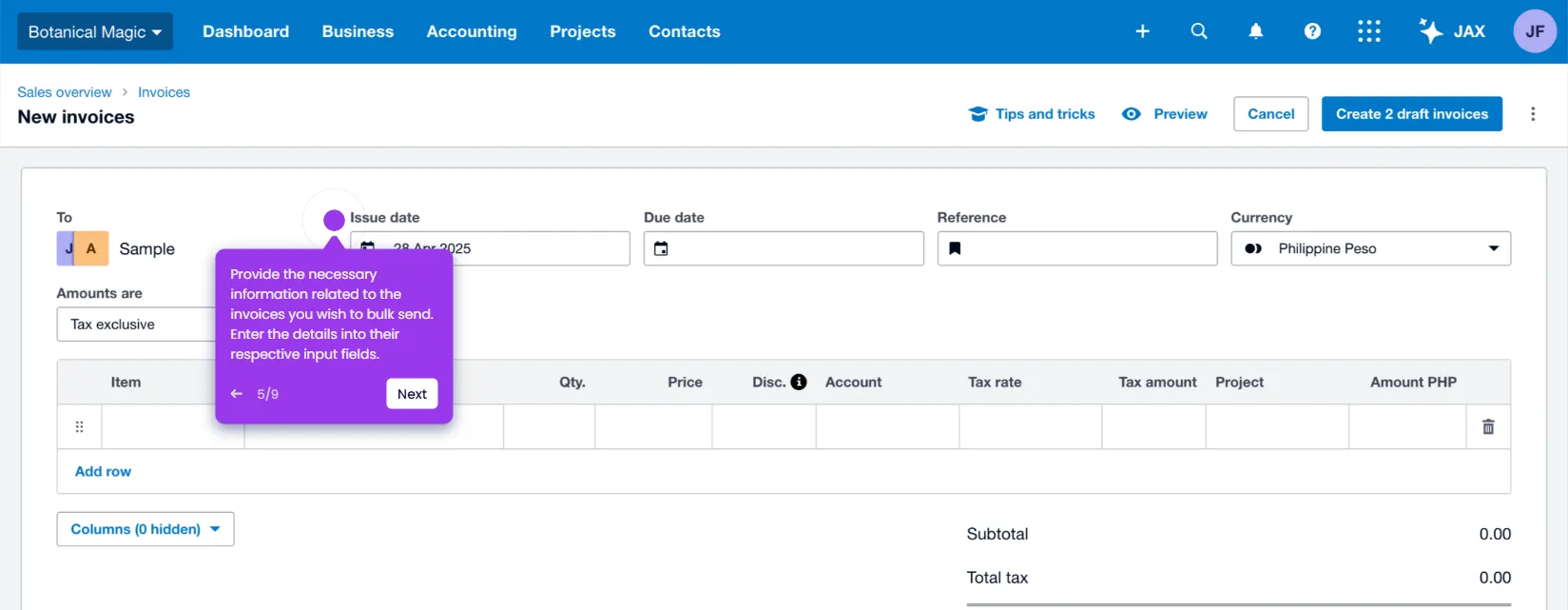
Task: Open the search magnifier icon
Action: click(1199, 31)
